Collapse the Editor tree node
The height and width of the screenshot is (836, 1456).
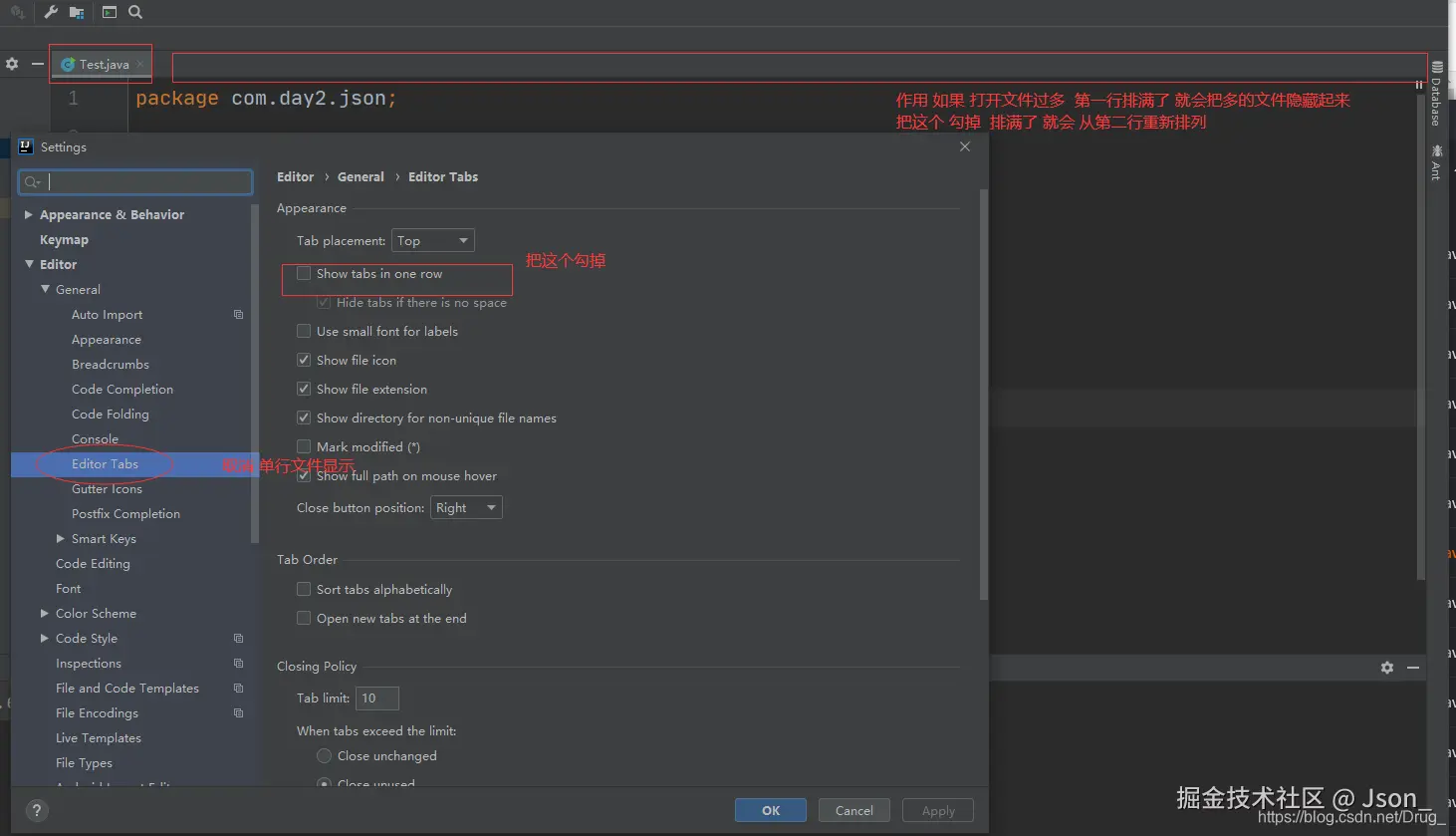(29, 265)
